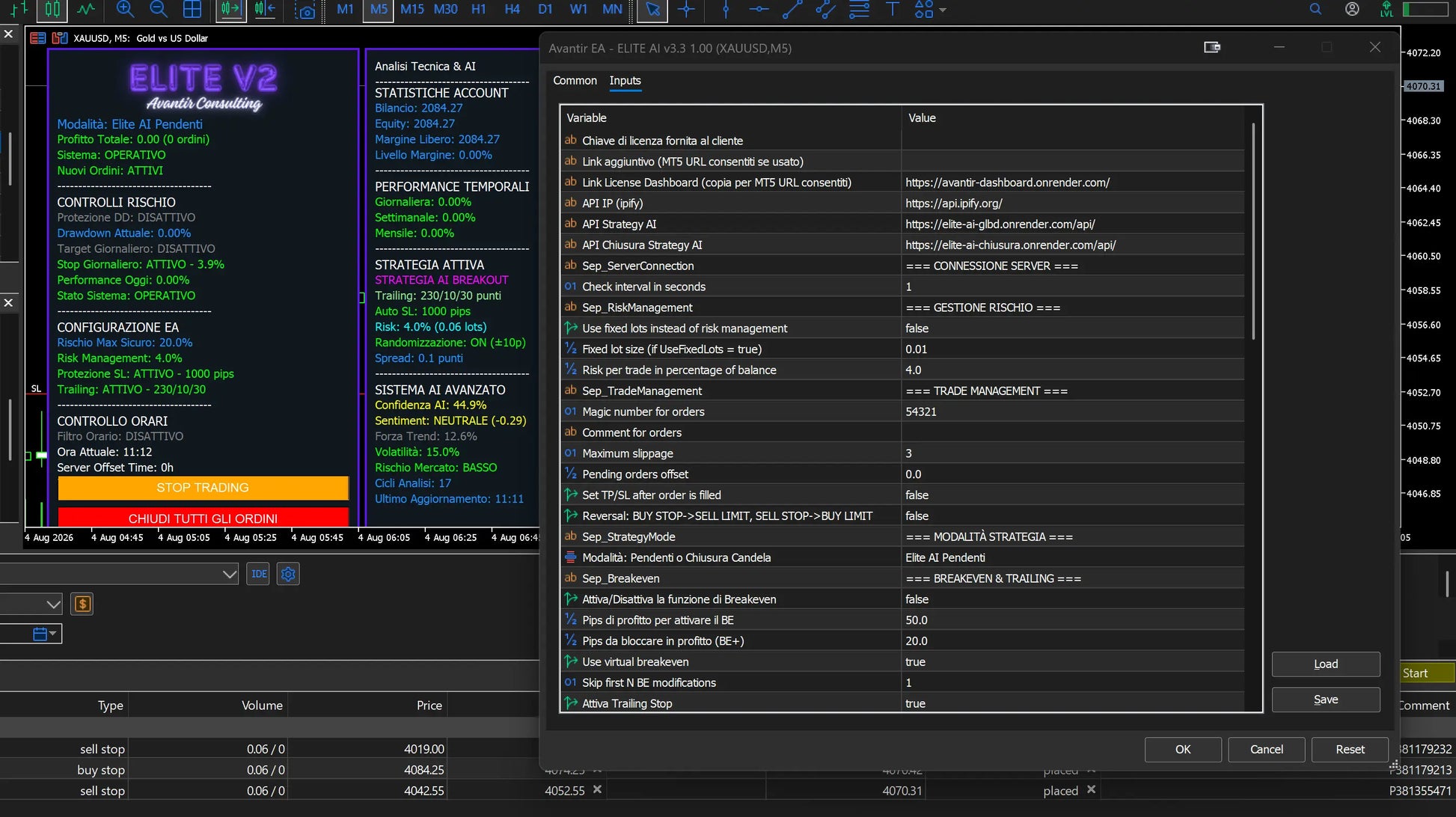The image size is (1456, 817).
Task: Select the H4 timeframe
Action: click(x=512, y=10)
